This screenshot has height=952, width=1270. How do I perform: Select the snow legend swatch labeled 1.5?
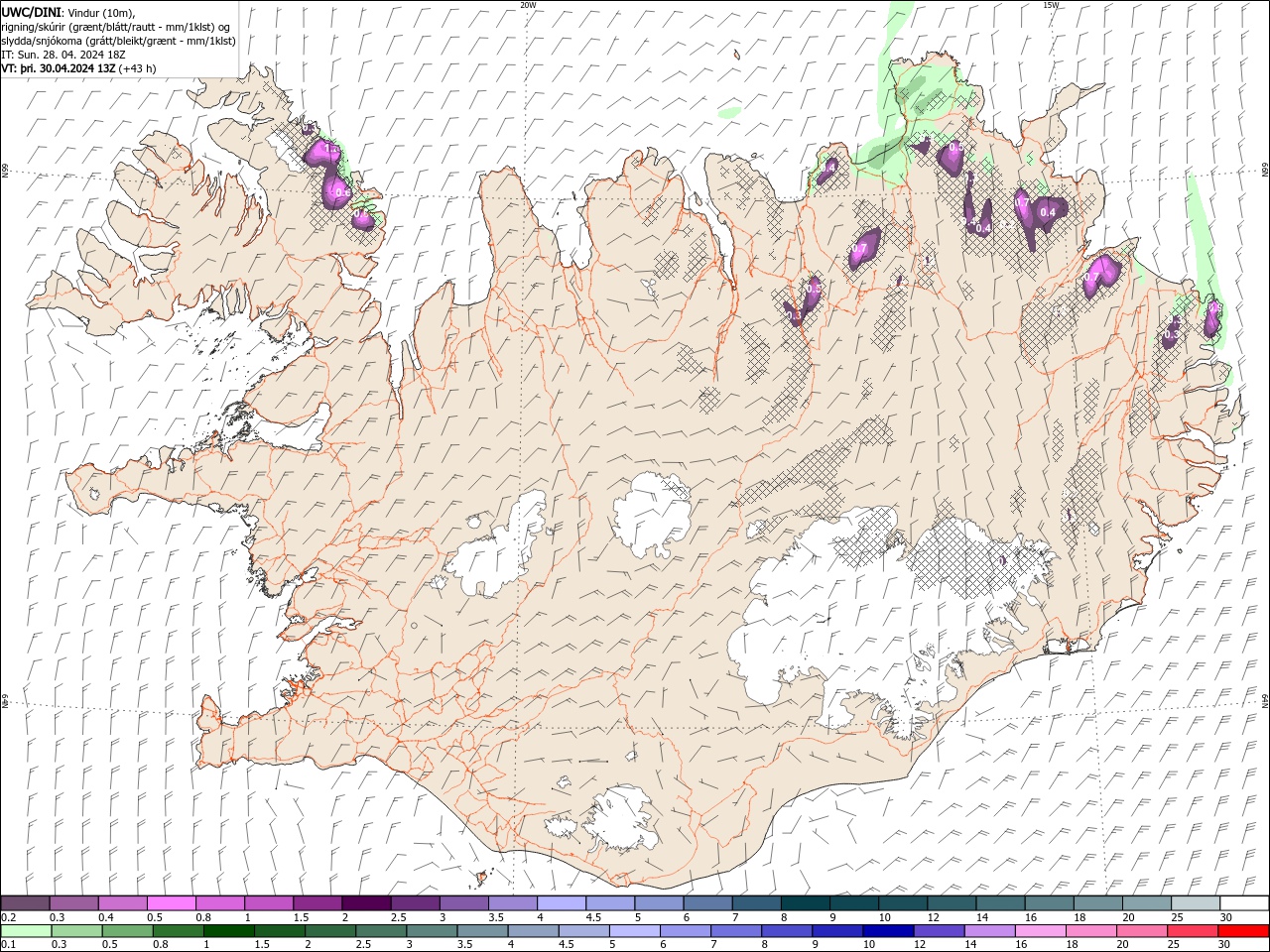point(317,903)
